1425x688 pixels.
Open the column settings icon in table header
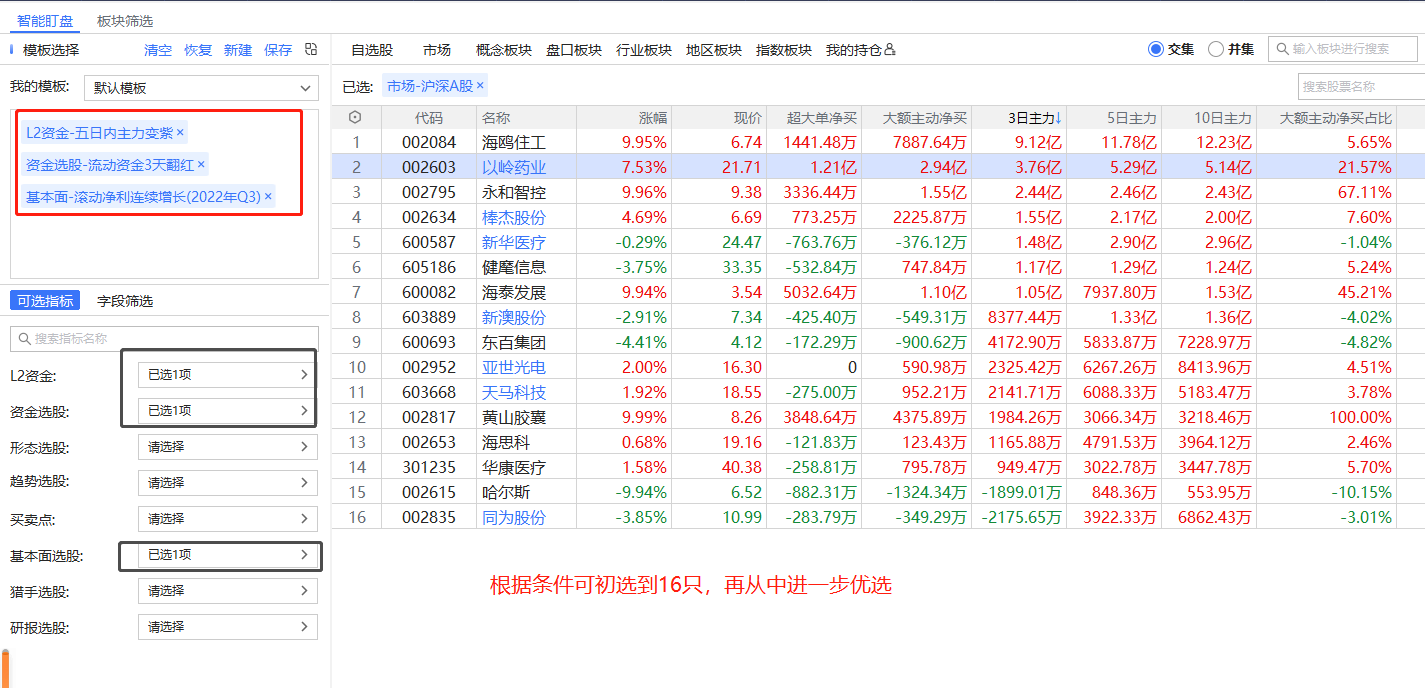[x=354, y=118]
